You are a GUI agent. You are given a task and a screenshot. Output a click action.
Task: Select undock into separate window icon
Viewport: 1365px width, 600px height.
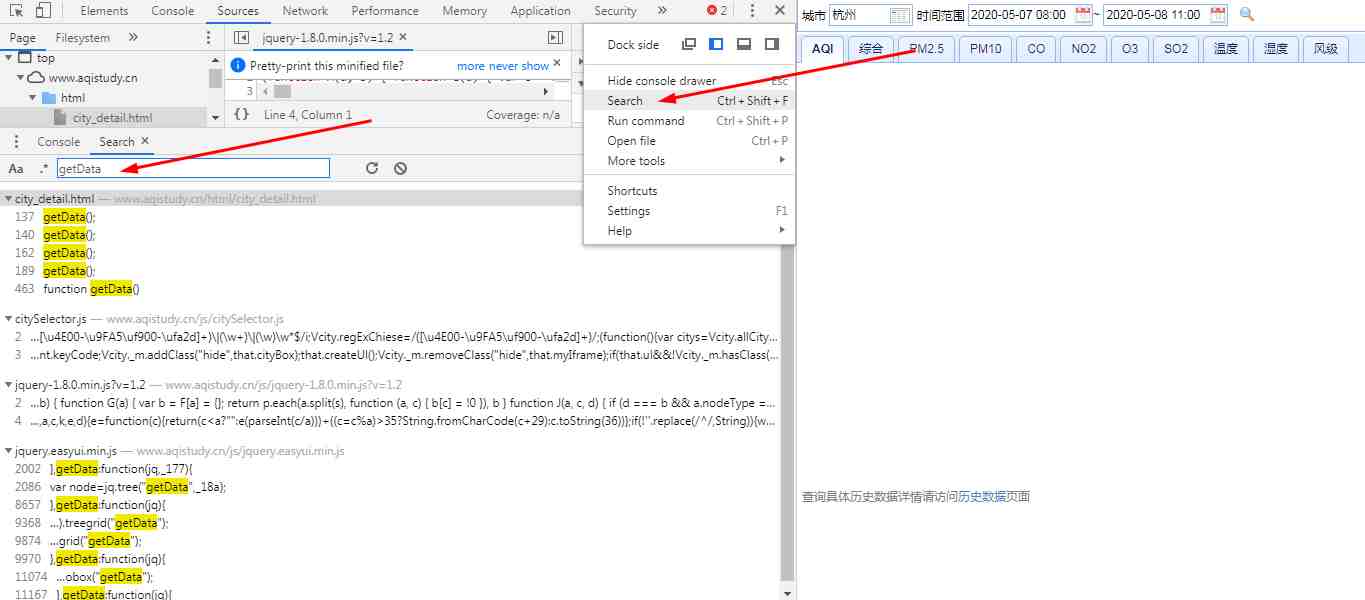click(x=688, y=44)
